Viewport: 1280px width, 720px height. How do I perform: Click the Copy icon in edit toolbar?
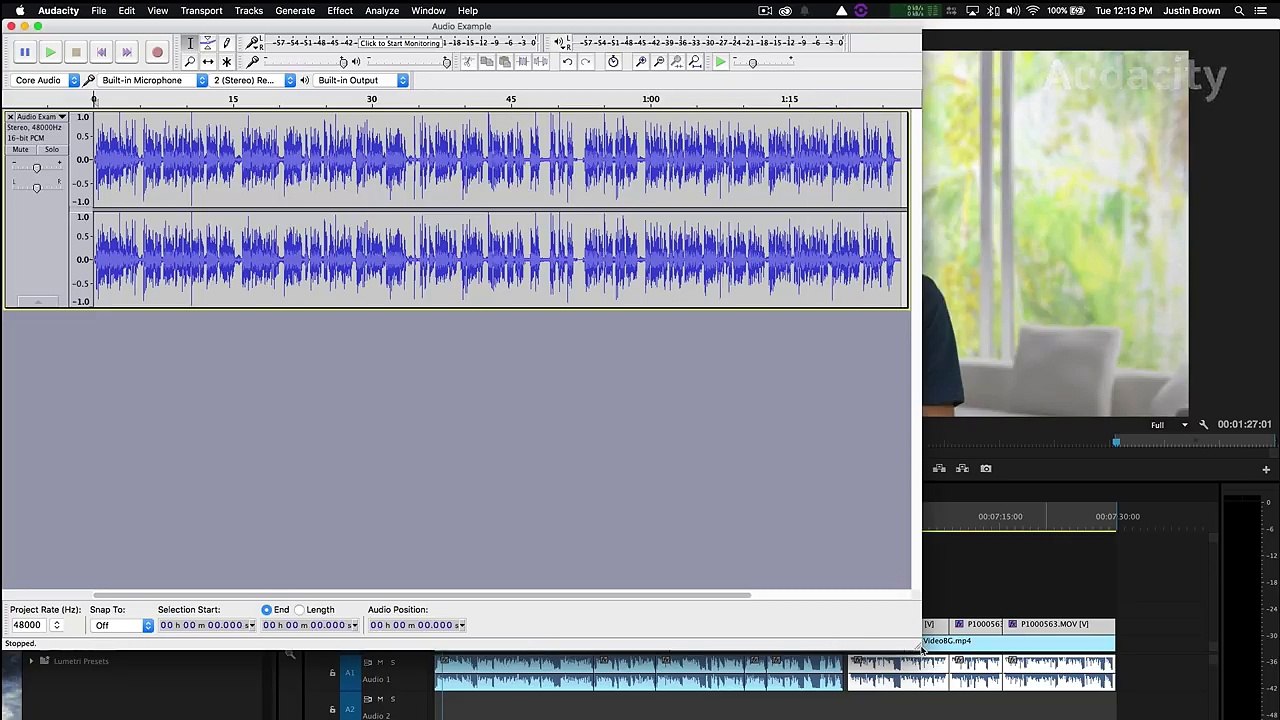(x=486, y=62)
